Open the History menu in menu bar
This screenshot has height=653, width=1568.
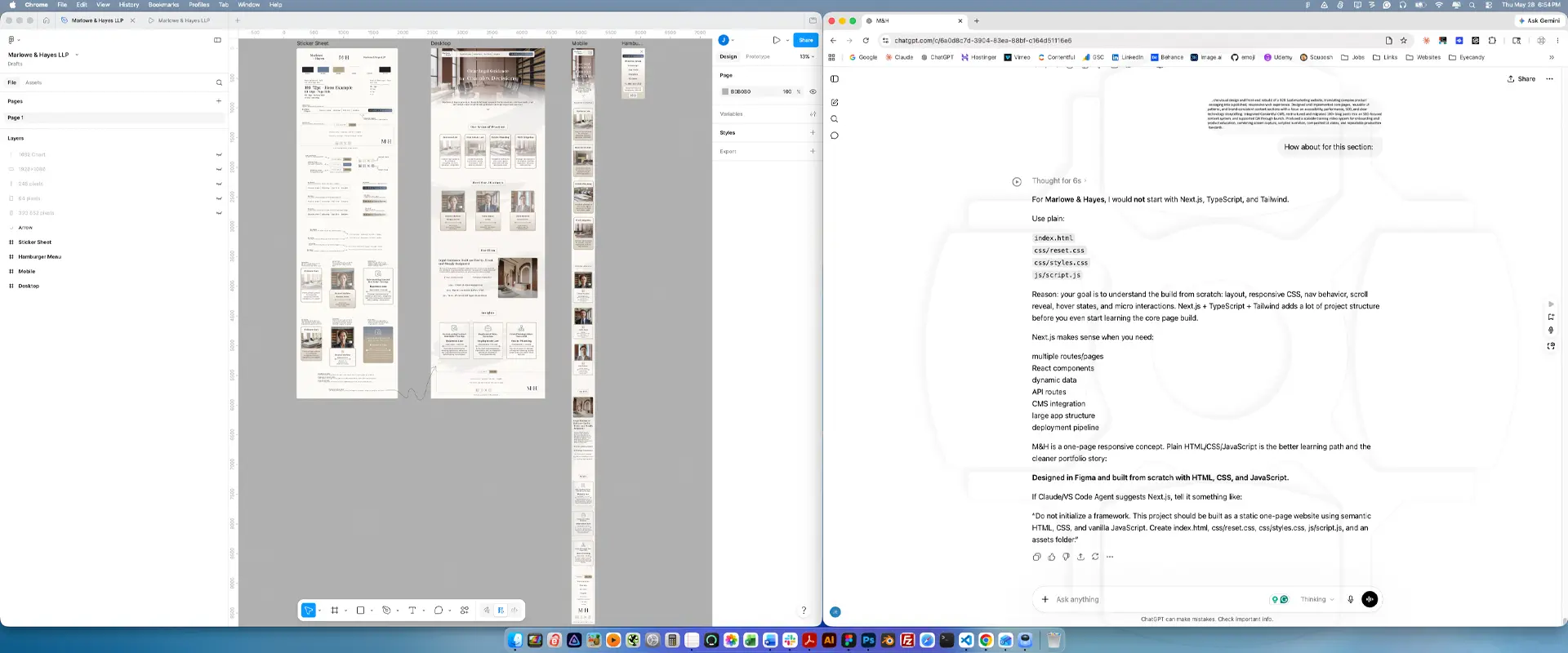(129, 5)
